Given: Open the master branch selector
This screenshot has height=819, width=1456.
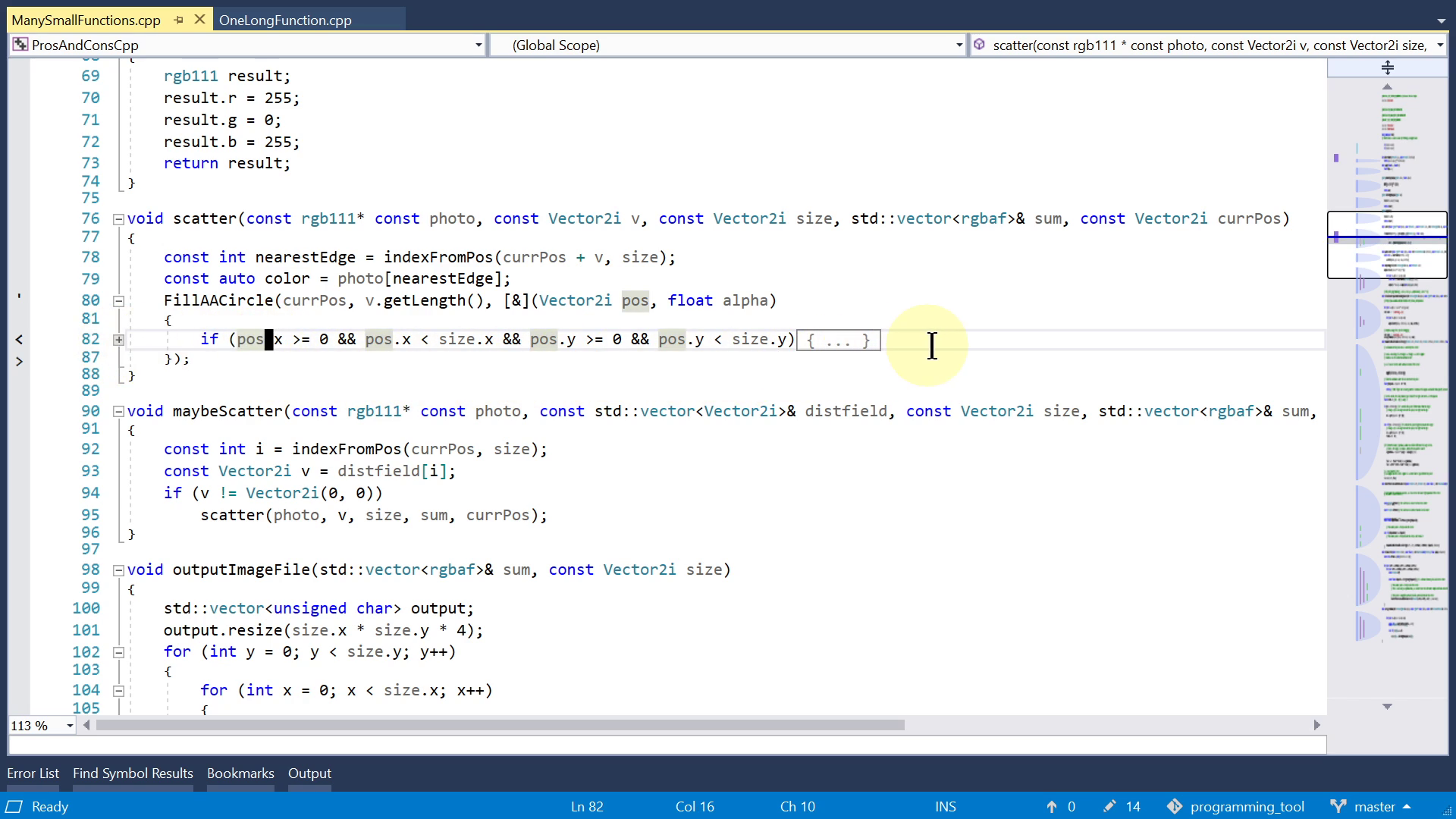Looking at the screenshot, I should coord(1371,807).
